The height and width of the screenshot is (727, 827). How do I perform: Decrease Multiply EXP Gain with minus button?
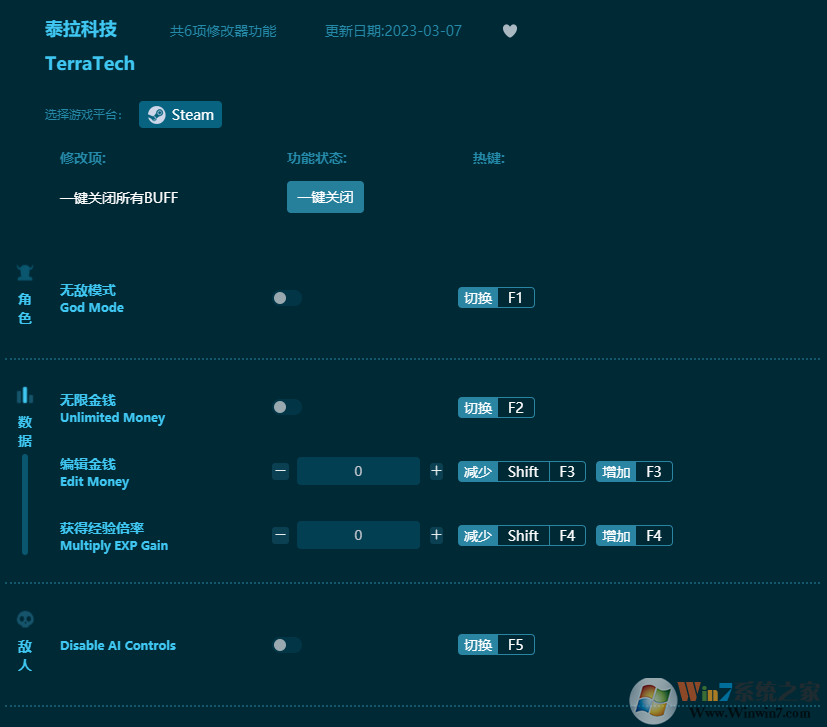[x=281, y=535]
